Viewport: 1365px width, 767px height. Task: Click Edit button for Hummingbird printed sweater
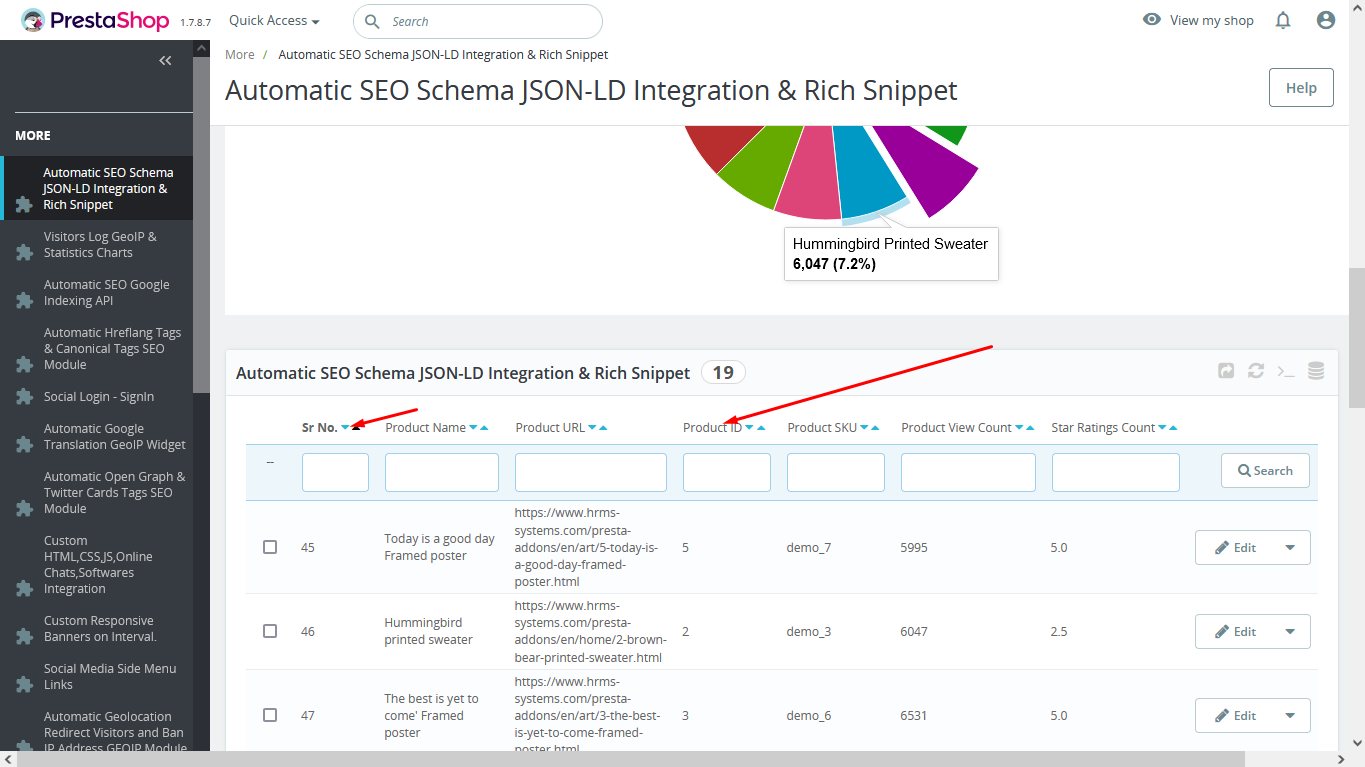(1234, 631)
